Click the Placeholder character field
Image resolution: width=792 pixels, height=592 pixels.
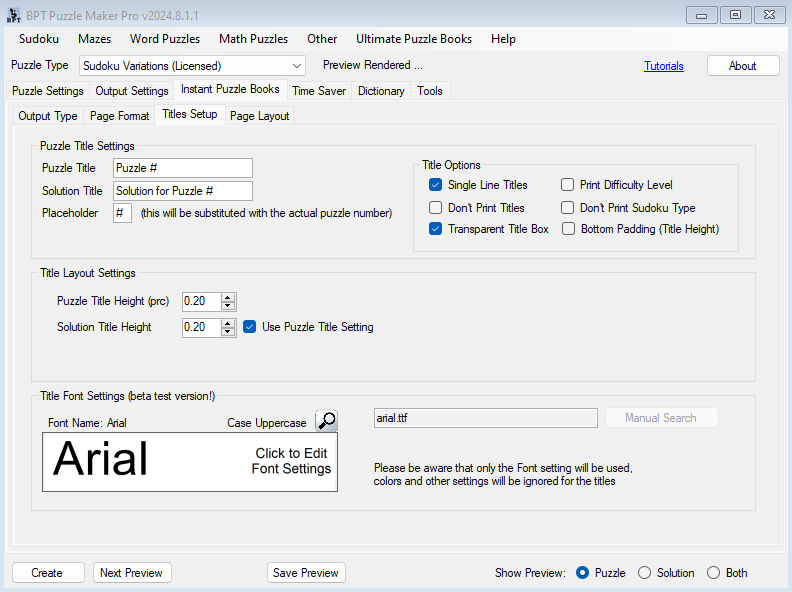coord(122,213)
